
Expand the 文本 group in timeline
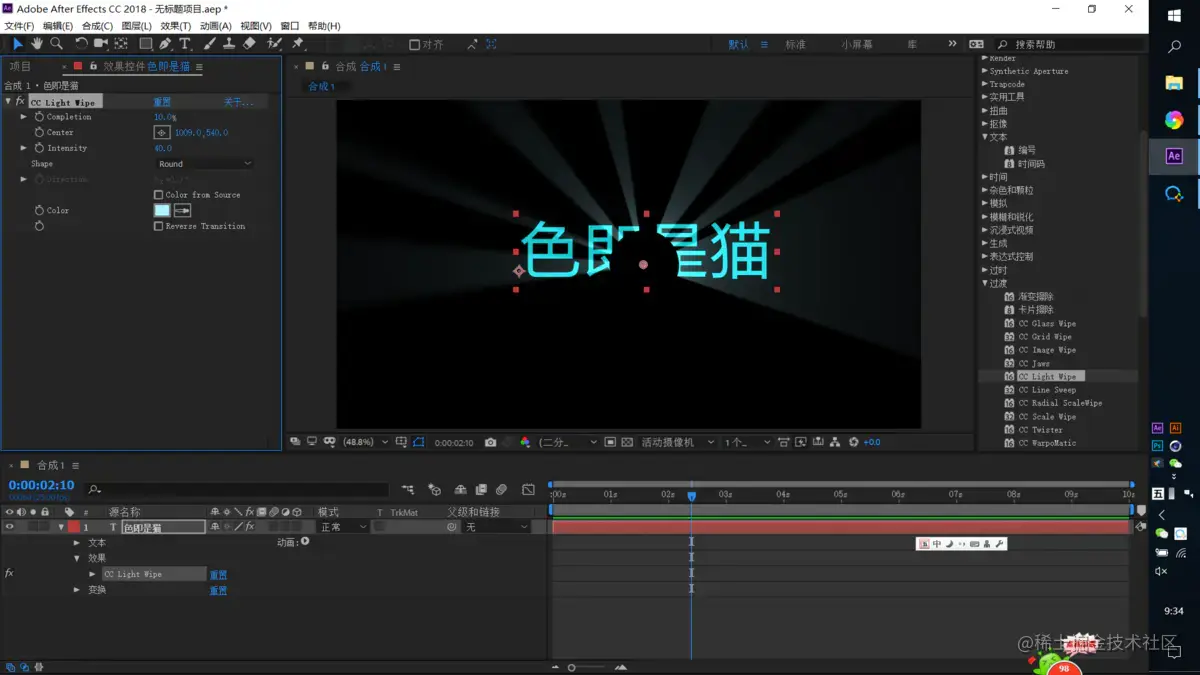[77, 543]
